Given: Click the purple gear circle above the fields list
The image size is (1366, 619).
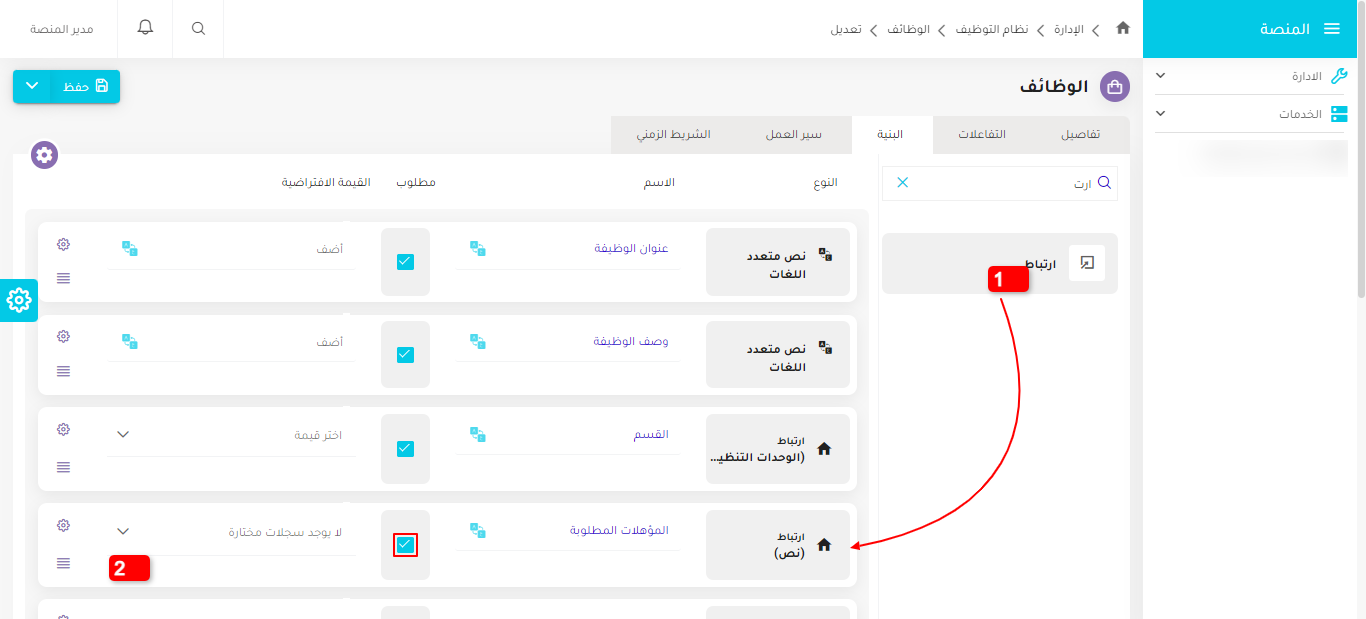Looking at the screenshot, I should click(43, 155).
